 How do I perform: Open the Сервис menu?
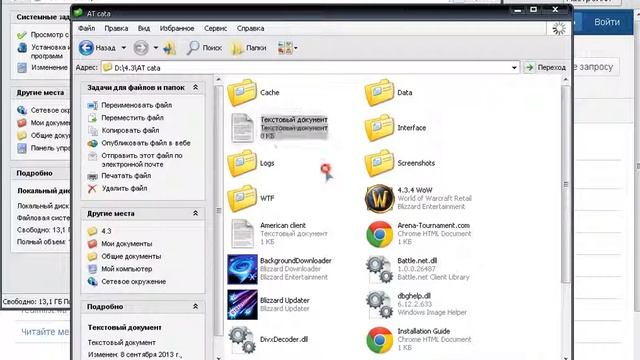pyautogui.click(x=216, y=28)
